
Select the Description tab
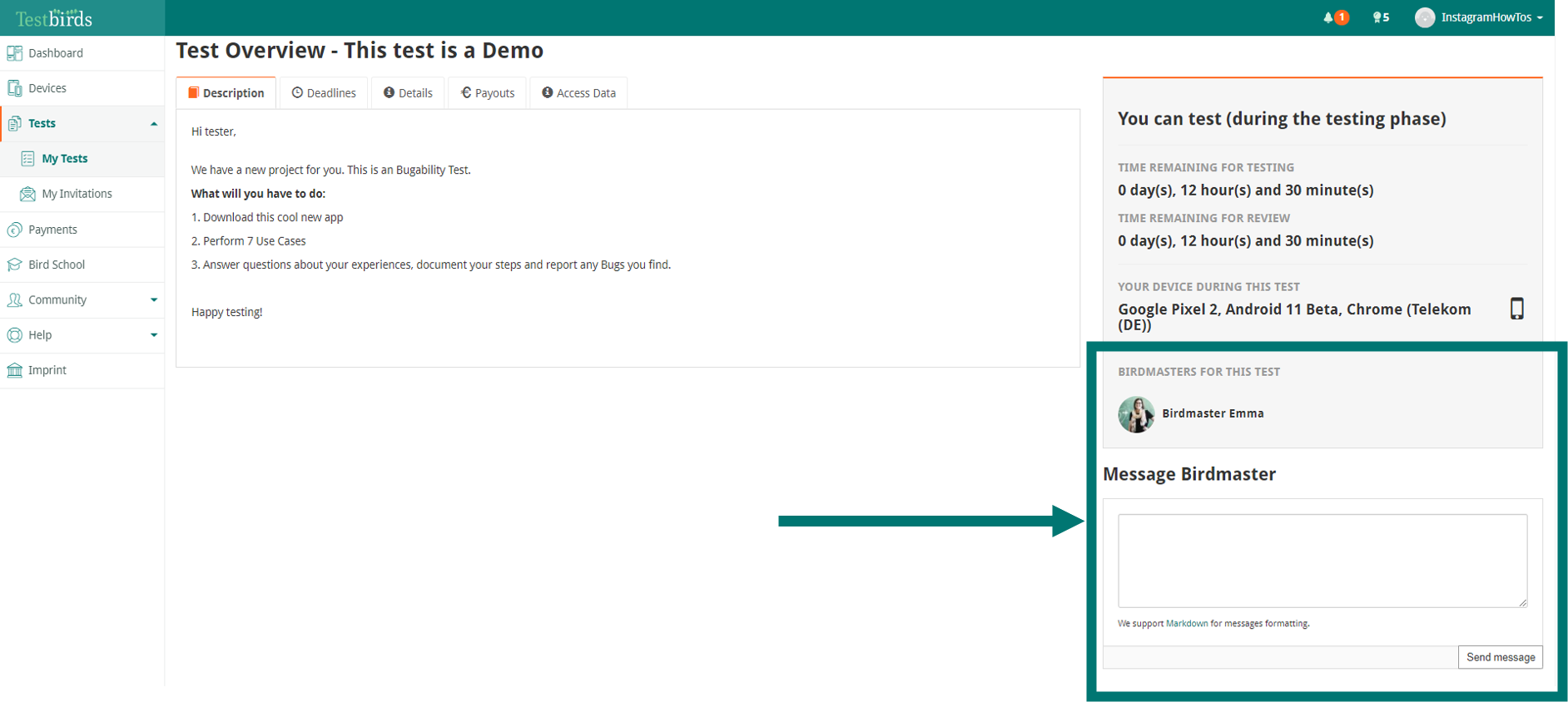point(226,93)
